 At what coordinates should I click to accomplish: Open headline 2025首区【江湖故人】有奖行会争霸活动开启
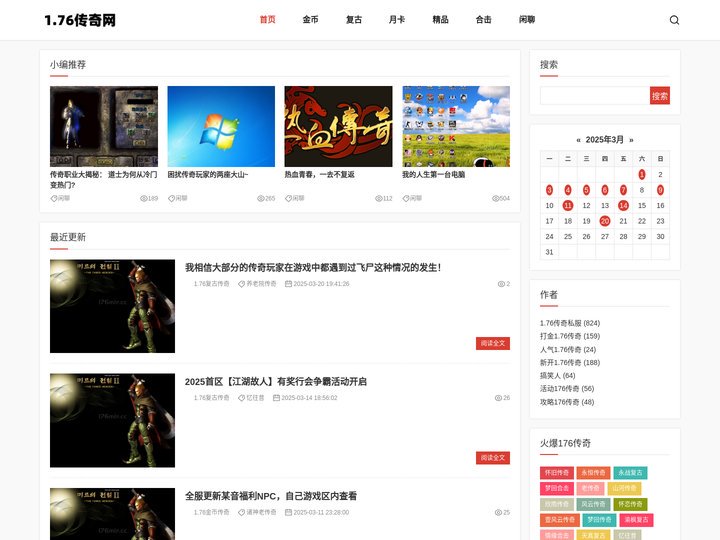point(276,382)
